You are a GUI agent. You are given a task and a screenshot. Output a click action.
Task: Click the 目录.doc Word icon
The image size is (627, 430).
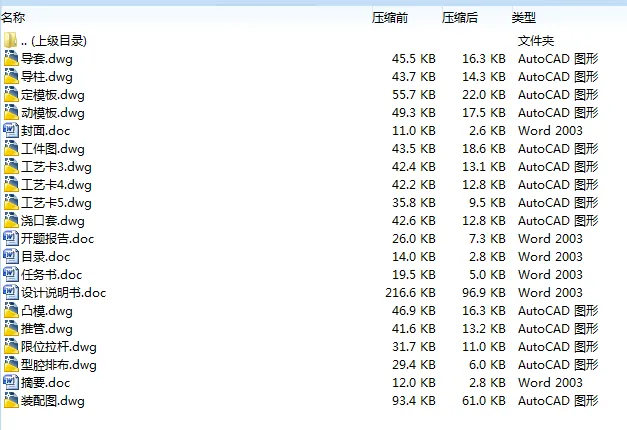click(x=11, y=256)
